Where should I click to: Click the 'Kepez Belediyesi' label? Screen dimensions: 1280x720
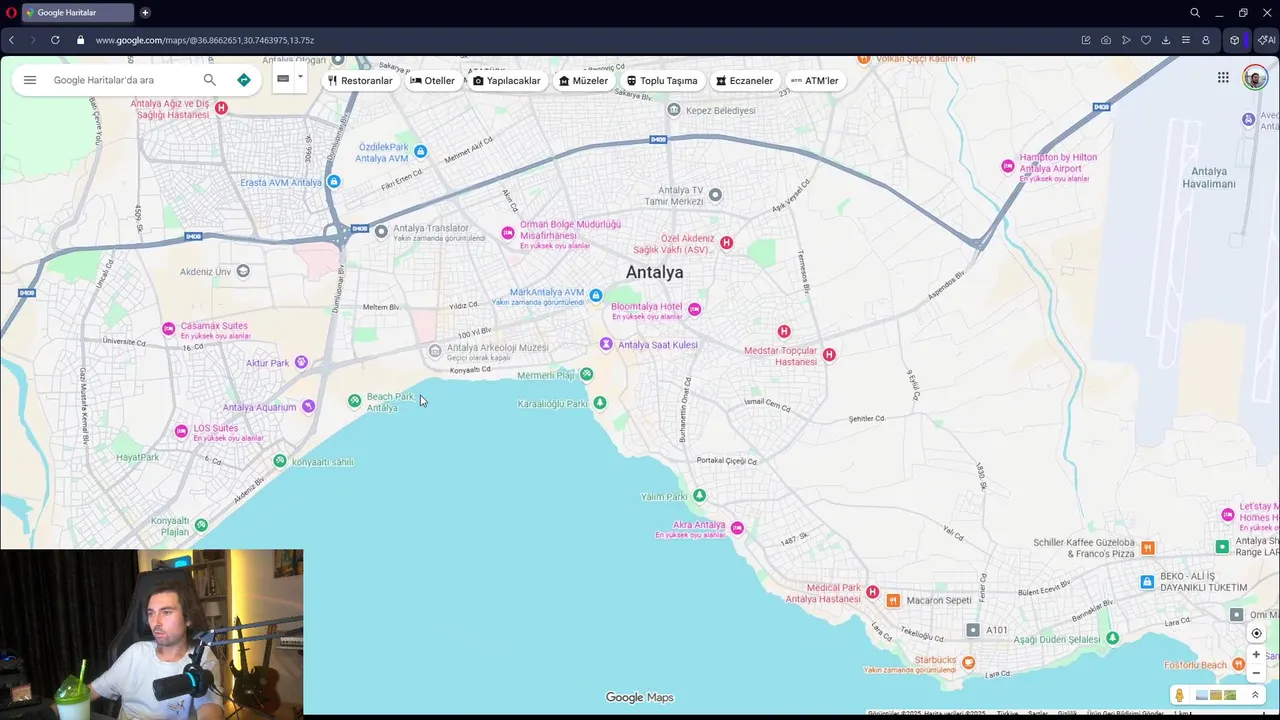(721, 110)
